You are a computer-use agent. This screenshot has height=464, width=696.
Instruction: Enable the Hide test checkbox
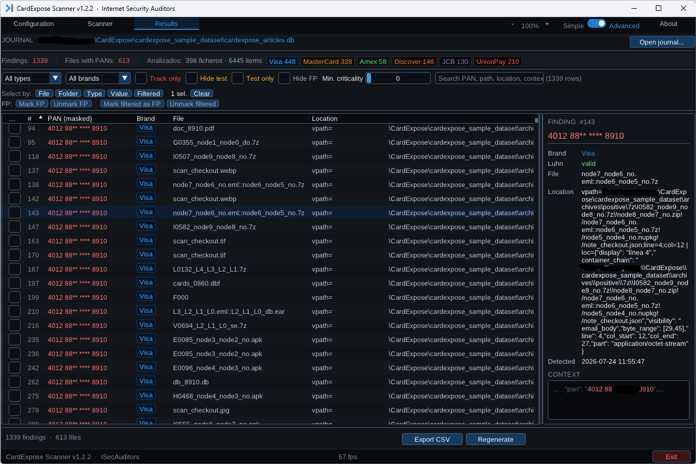[x=191, y=79]
